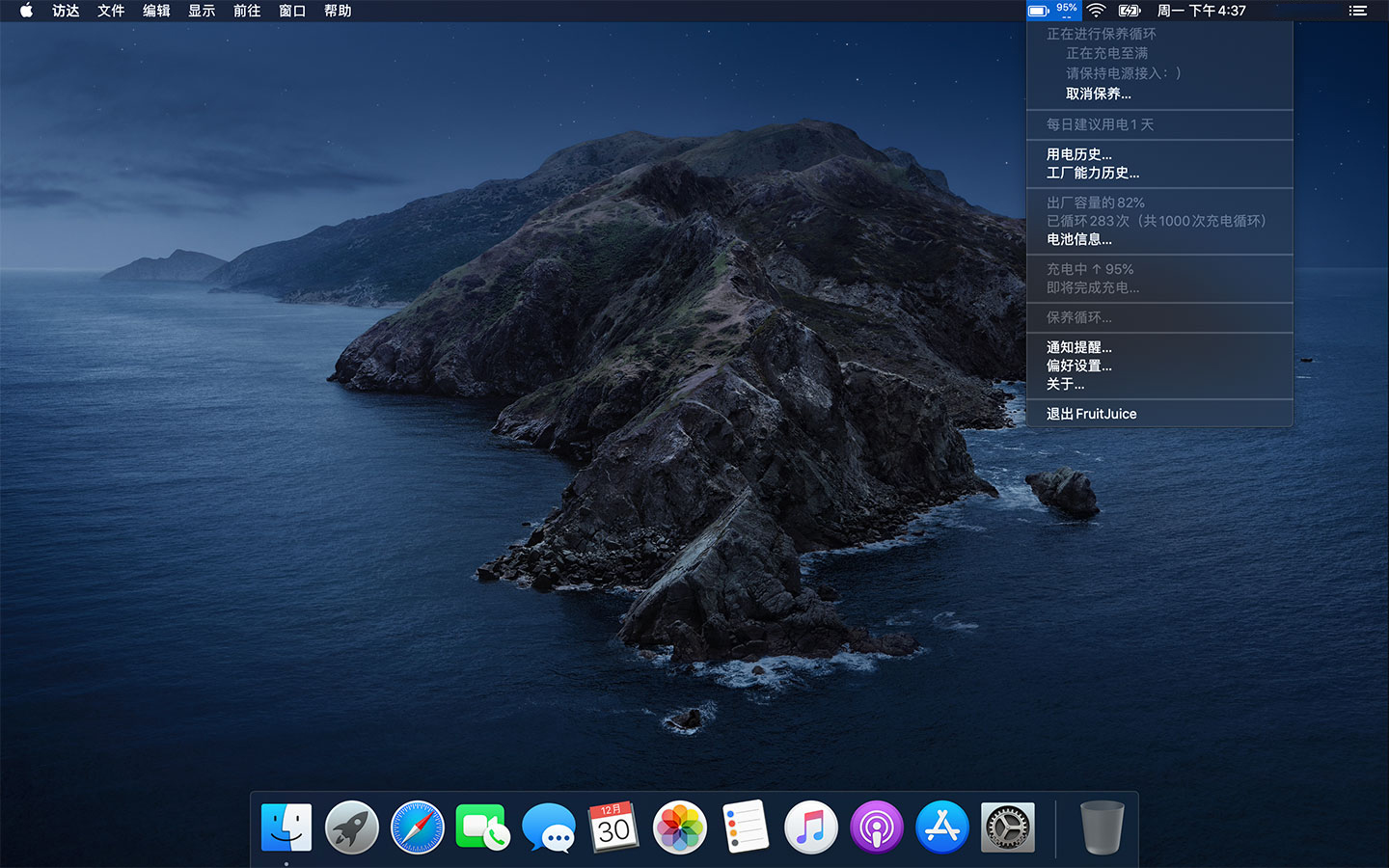The height and width of the screenshot is (868, 1389).
Task: Click the system battery charging icon
Action: [x=1129, y=11]
